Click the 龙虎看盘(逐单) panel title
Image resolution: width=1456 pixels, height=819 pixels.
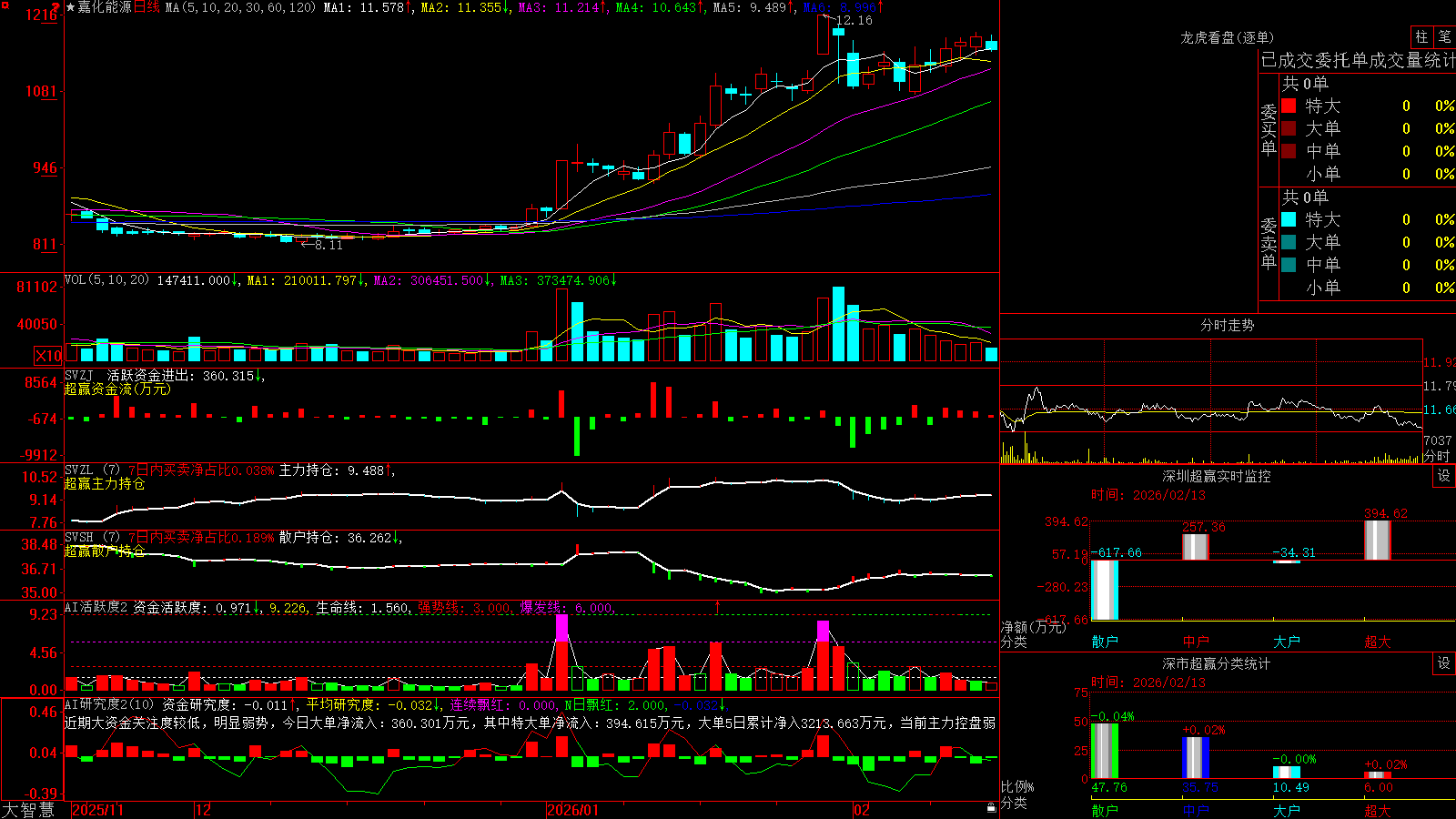tap(1227, 37)
